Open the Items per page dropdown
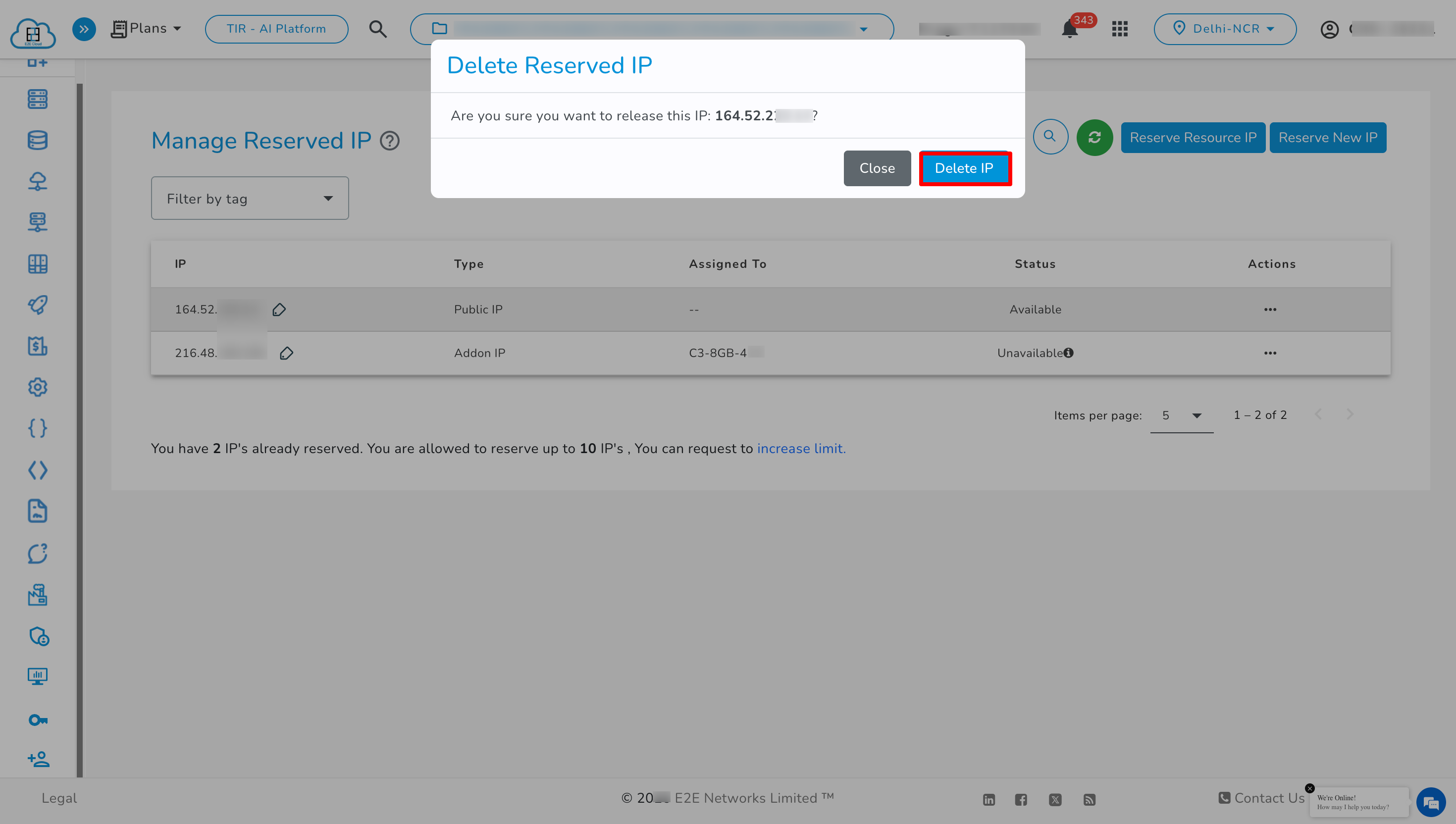This screenshot has height=824, width=1456. pos(1181,415)
